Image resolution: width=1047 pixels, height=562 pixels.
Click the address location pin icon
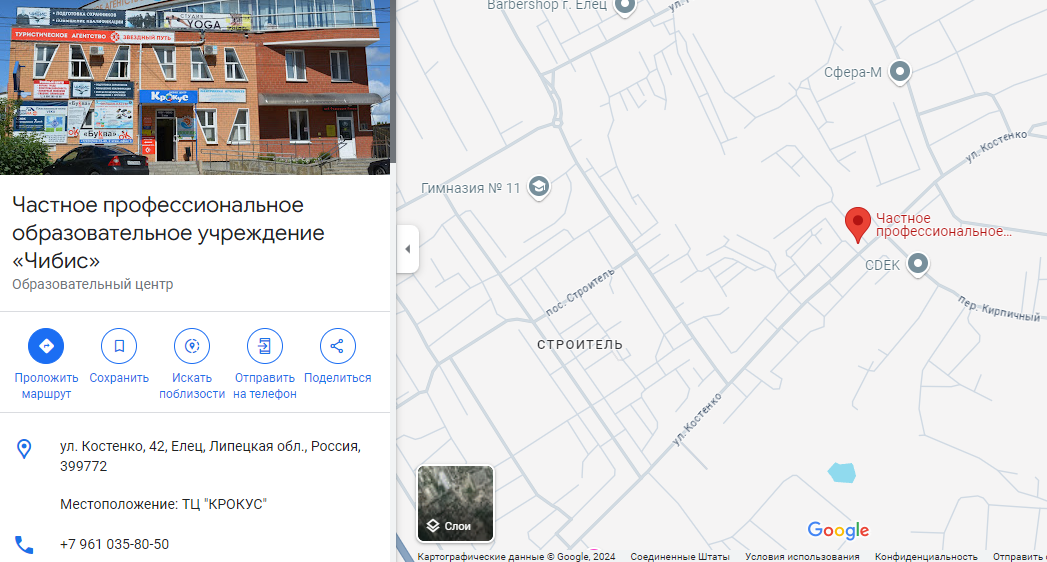24,449
